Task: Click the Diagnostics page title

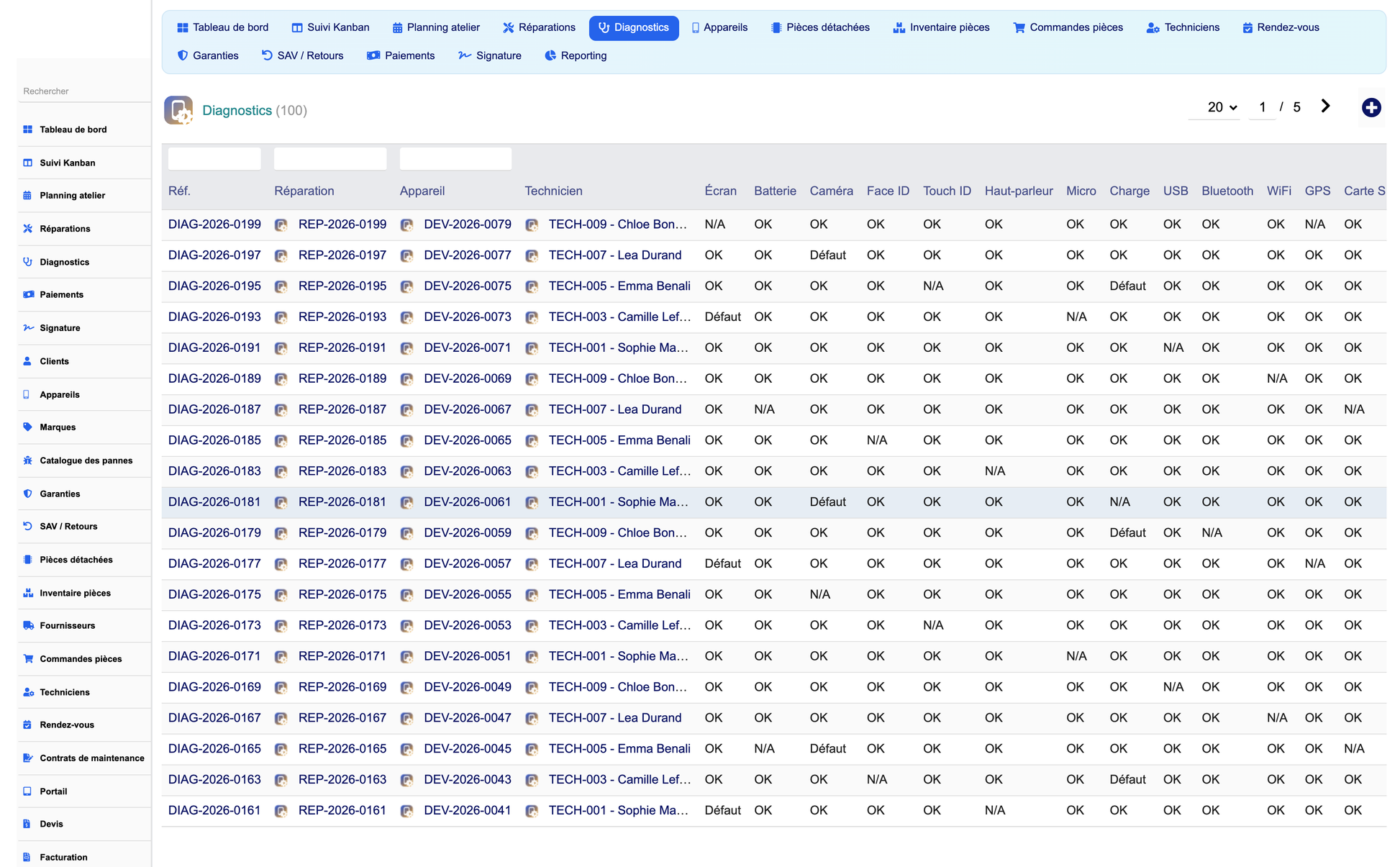Action: click(x=237, y=110)
